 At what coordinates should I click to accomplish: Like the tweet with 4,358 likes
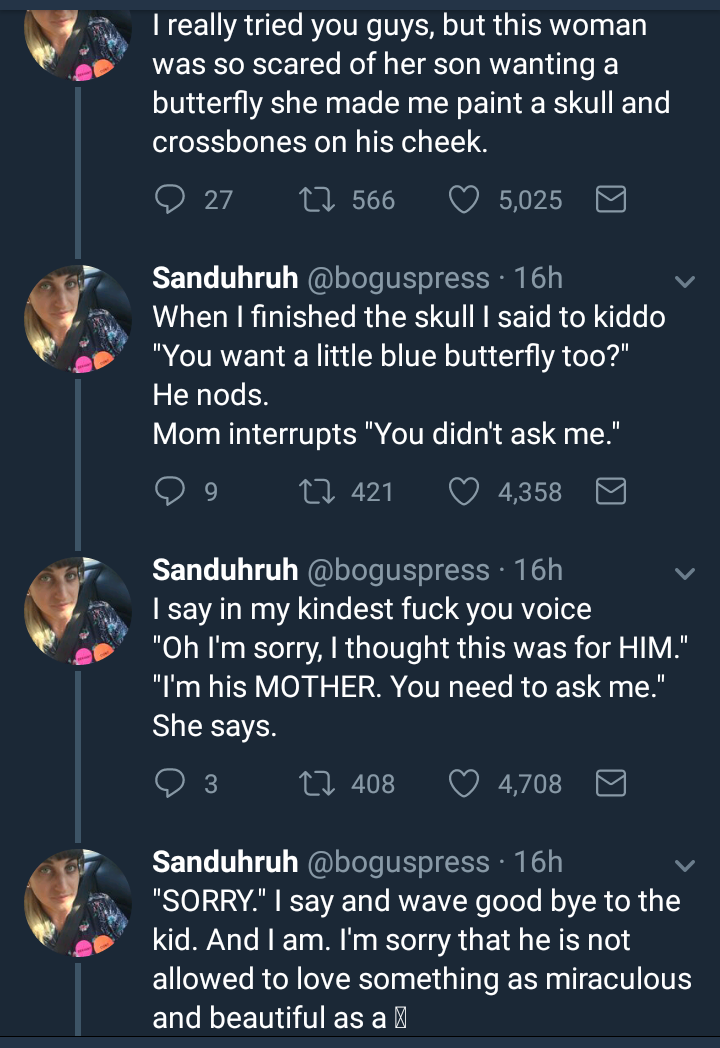tap(463, 491)
